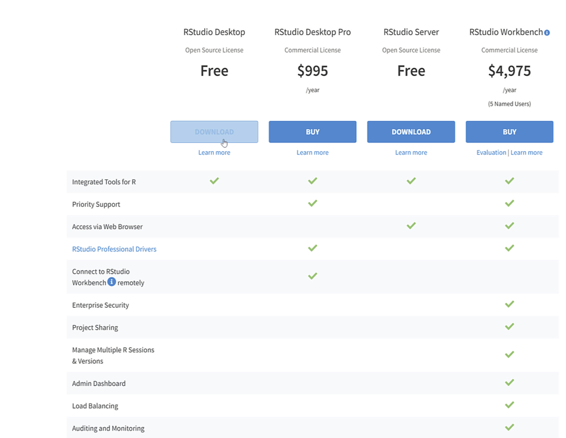The image size is (566, 438).
Task: Click Desktop checkmark in Integrated Tools row
Action: pyautogui.click(x=214, y=181)
